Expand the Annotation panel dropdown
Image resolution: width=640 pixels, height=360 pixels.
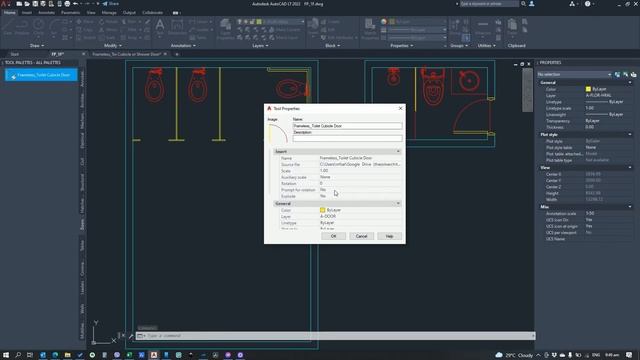(x=183, y=46)
